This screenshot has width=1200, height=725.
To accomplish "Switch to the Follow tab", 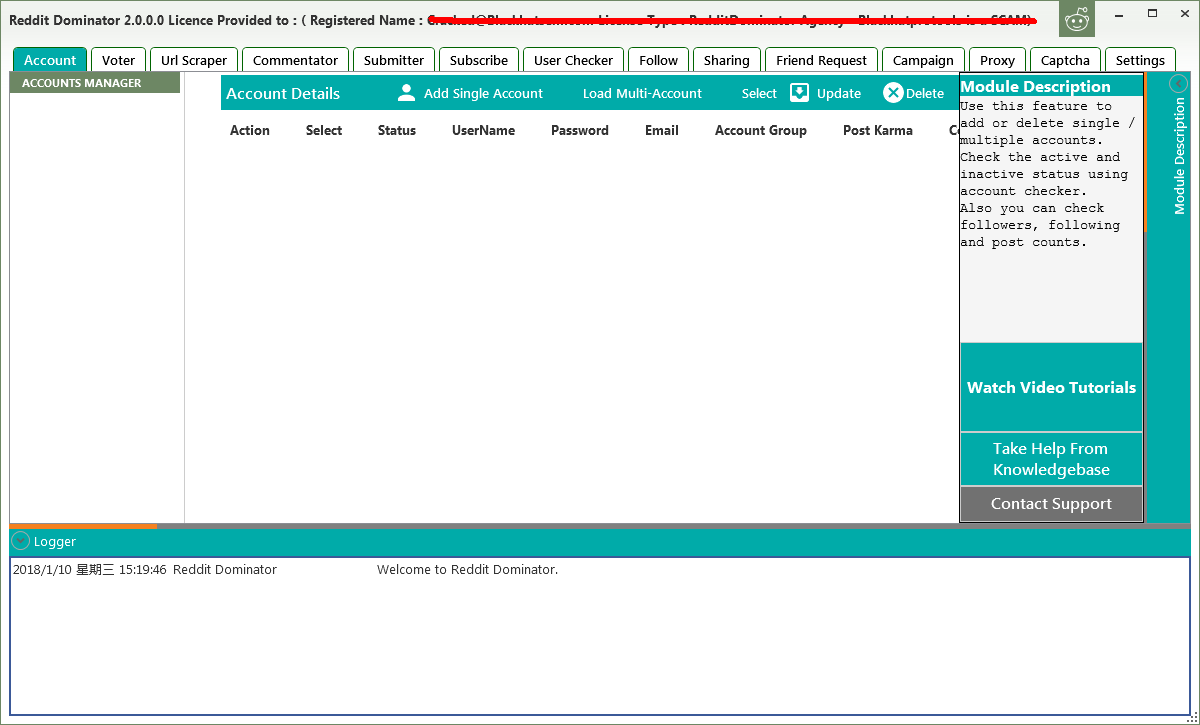I will (x=659, y=60).
